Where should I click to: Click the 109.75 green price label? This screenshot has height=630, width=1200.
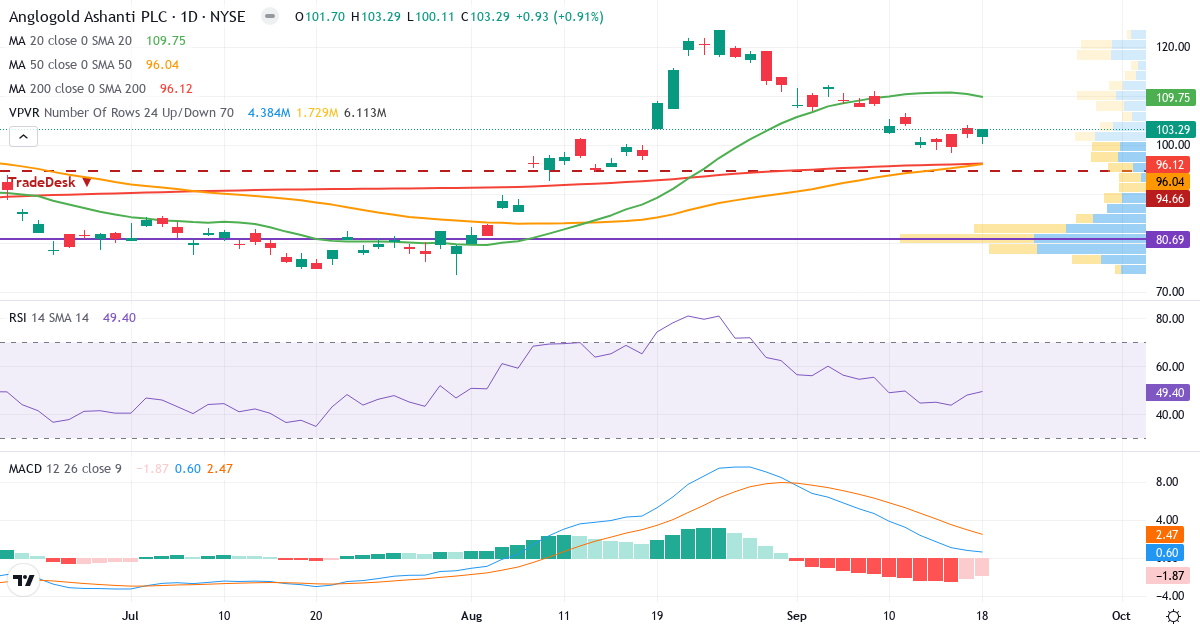1170,98
